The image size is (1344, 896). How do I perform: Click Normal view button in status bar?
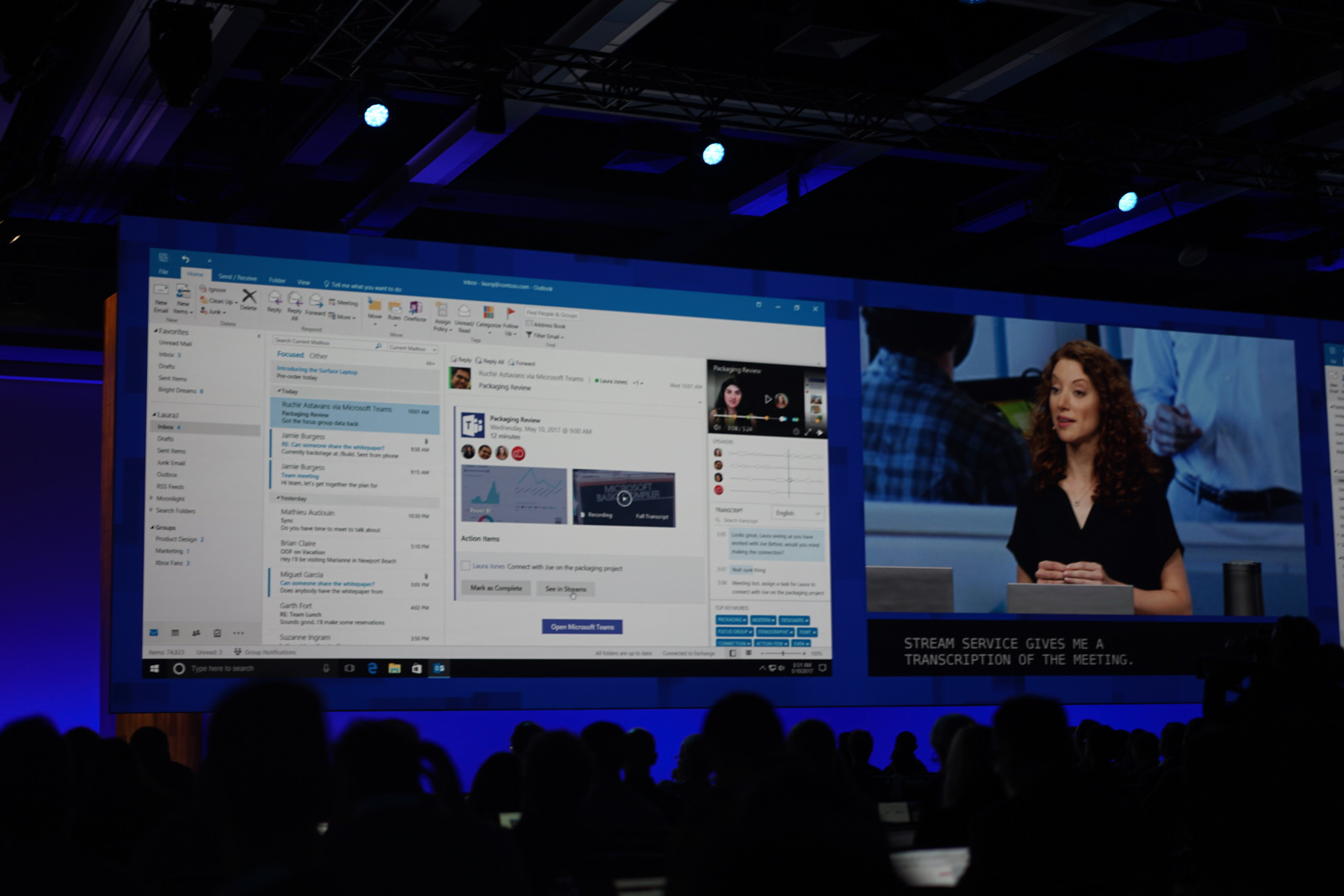[x=733, y=652]
